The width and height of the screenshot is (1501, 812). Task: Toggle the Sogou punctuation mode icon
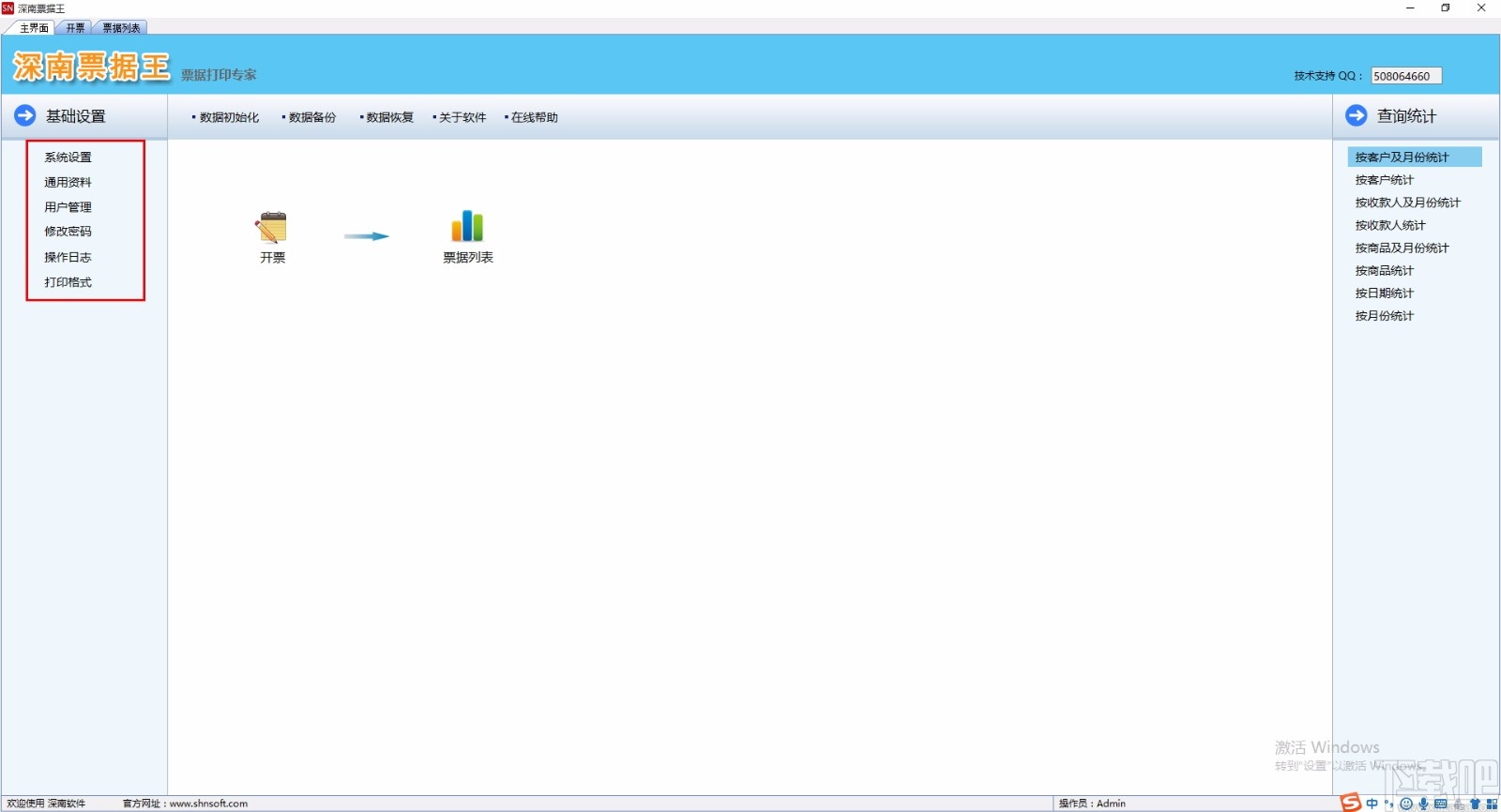[1389, 804]
